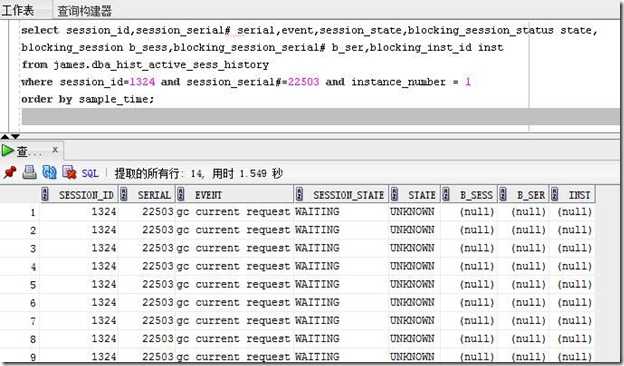
Task: Select the SESSION_ID column header
Action: point(79,195)
